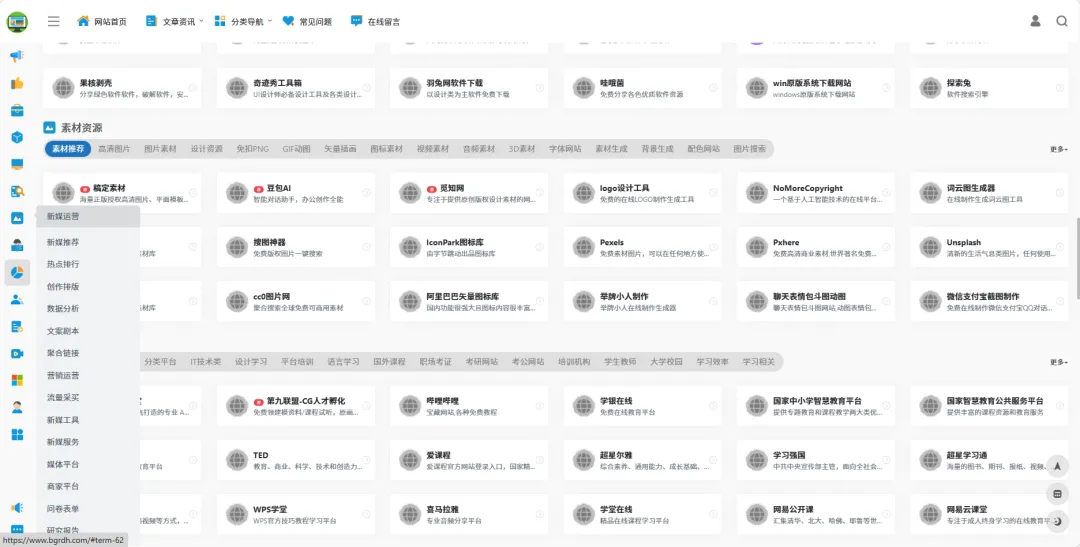Select the video camera icon in sidebar
The width and height of the screenshot is (1080, 547).
[x=17, y=353]
